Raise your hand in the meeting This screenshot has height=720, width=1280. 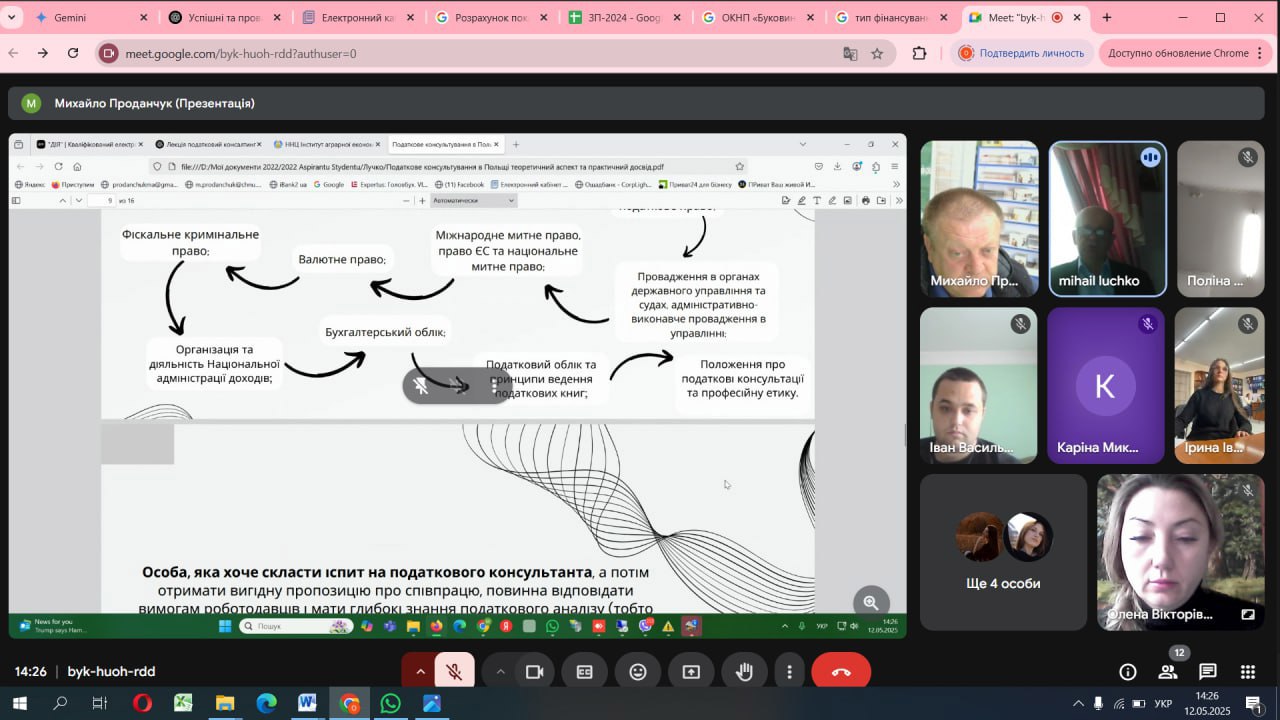[x=745, y=672]
